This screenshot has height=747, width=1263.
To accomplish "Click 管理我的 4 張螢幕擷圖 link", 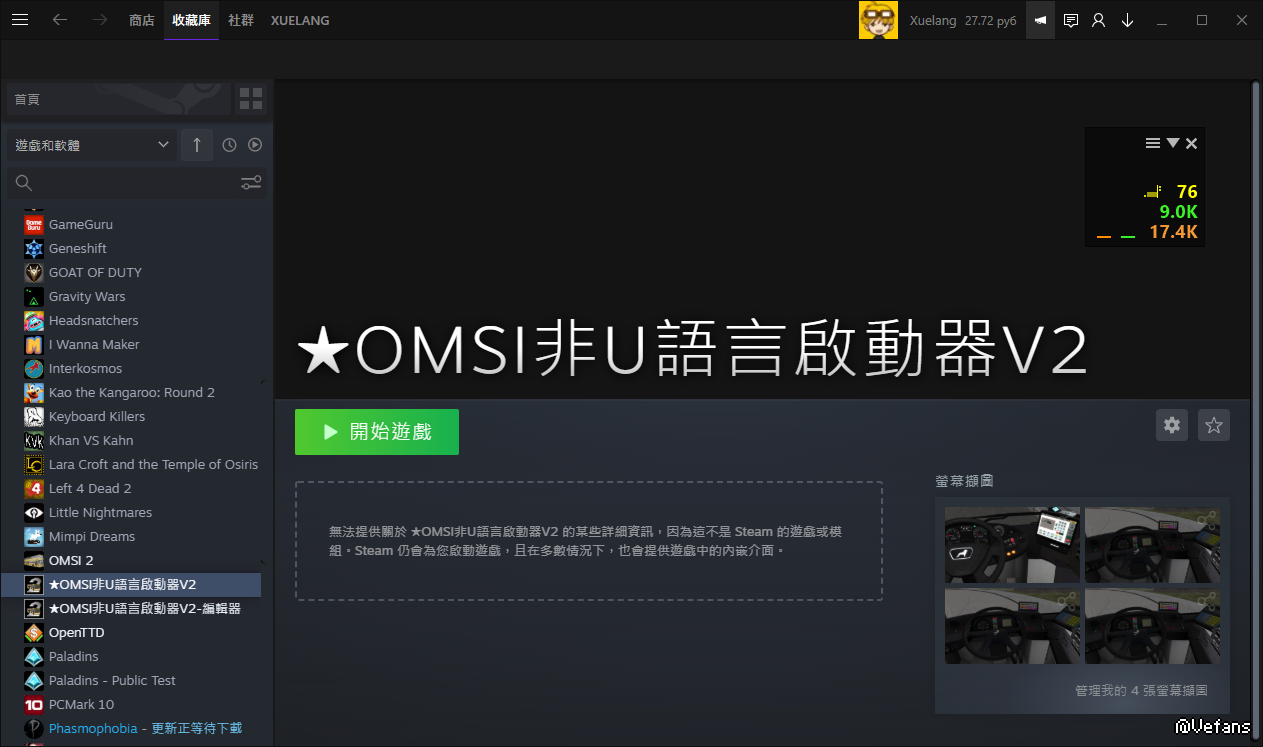I will 1141,690.
